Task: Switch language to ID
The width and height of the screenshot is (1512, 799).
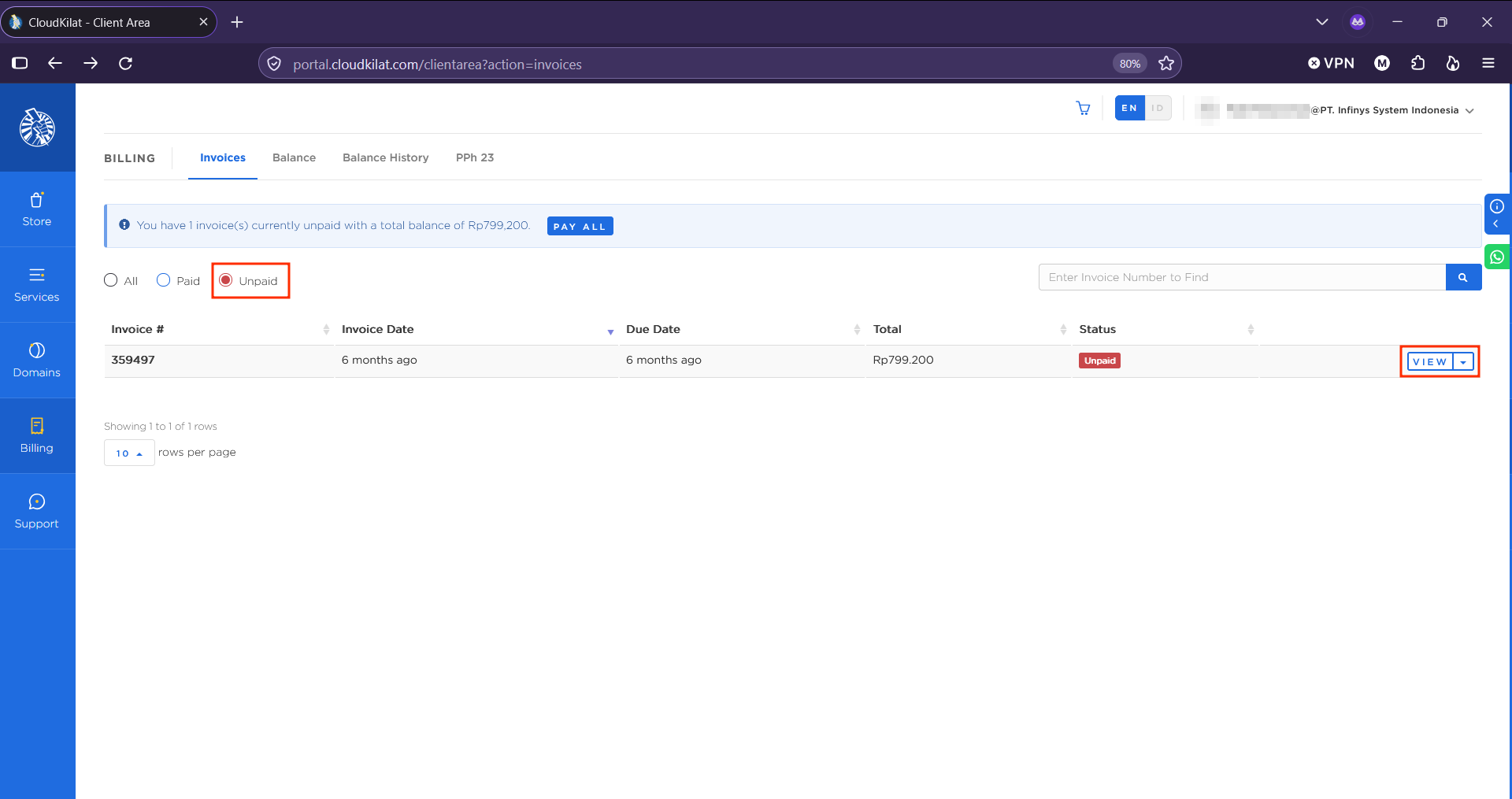Action: coord(1158,109)
